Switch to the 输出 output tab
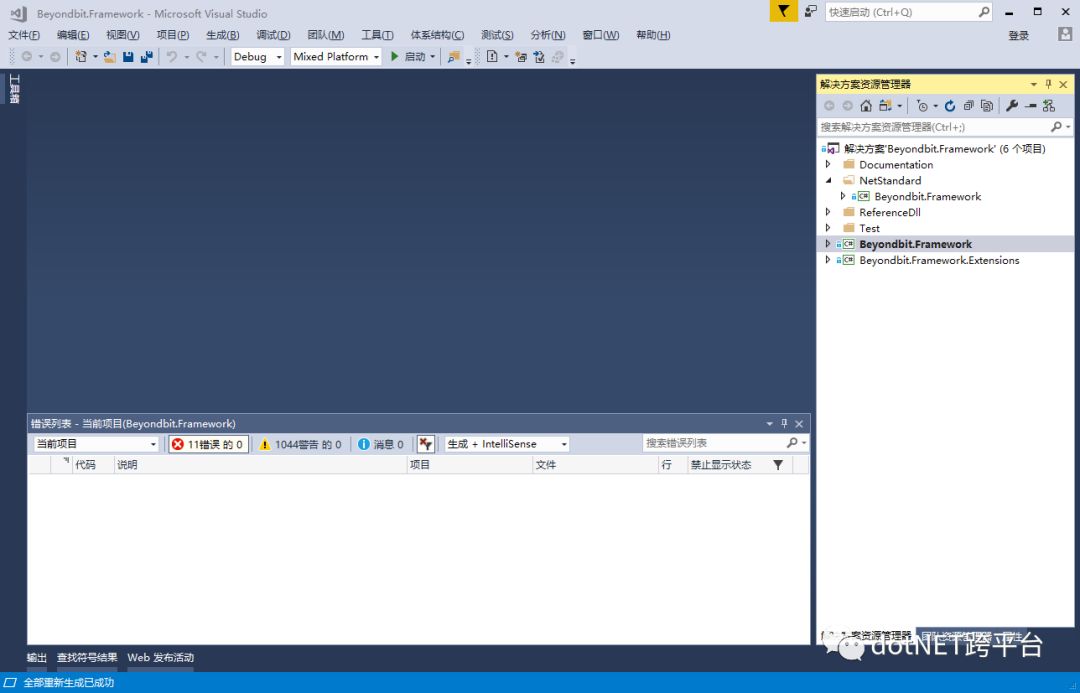This screenshot has width=1080, height=693. click(x=37, y=658)
